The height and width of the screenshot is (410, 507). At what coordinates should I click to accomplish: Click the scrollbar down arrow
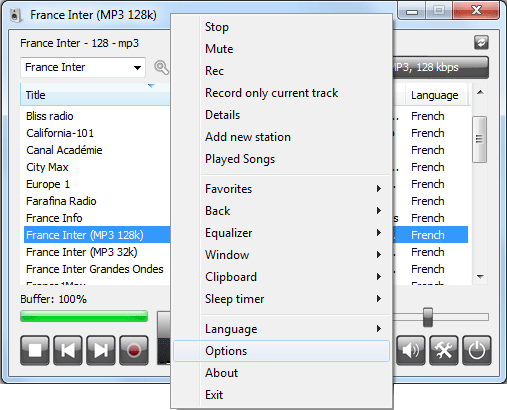(x=480, y=277)
